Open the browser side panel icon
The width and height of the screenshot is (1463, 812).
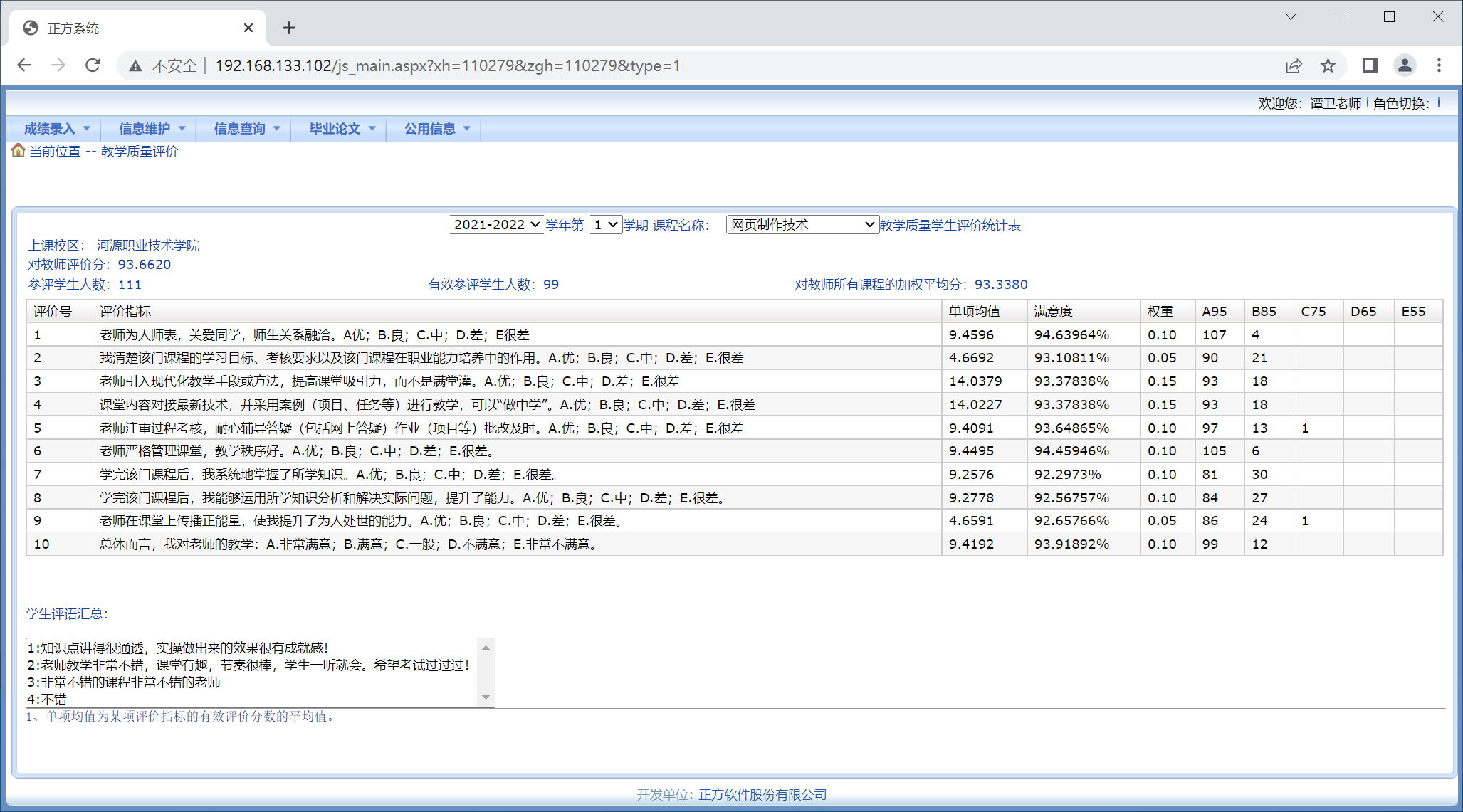coord(1370,65)
